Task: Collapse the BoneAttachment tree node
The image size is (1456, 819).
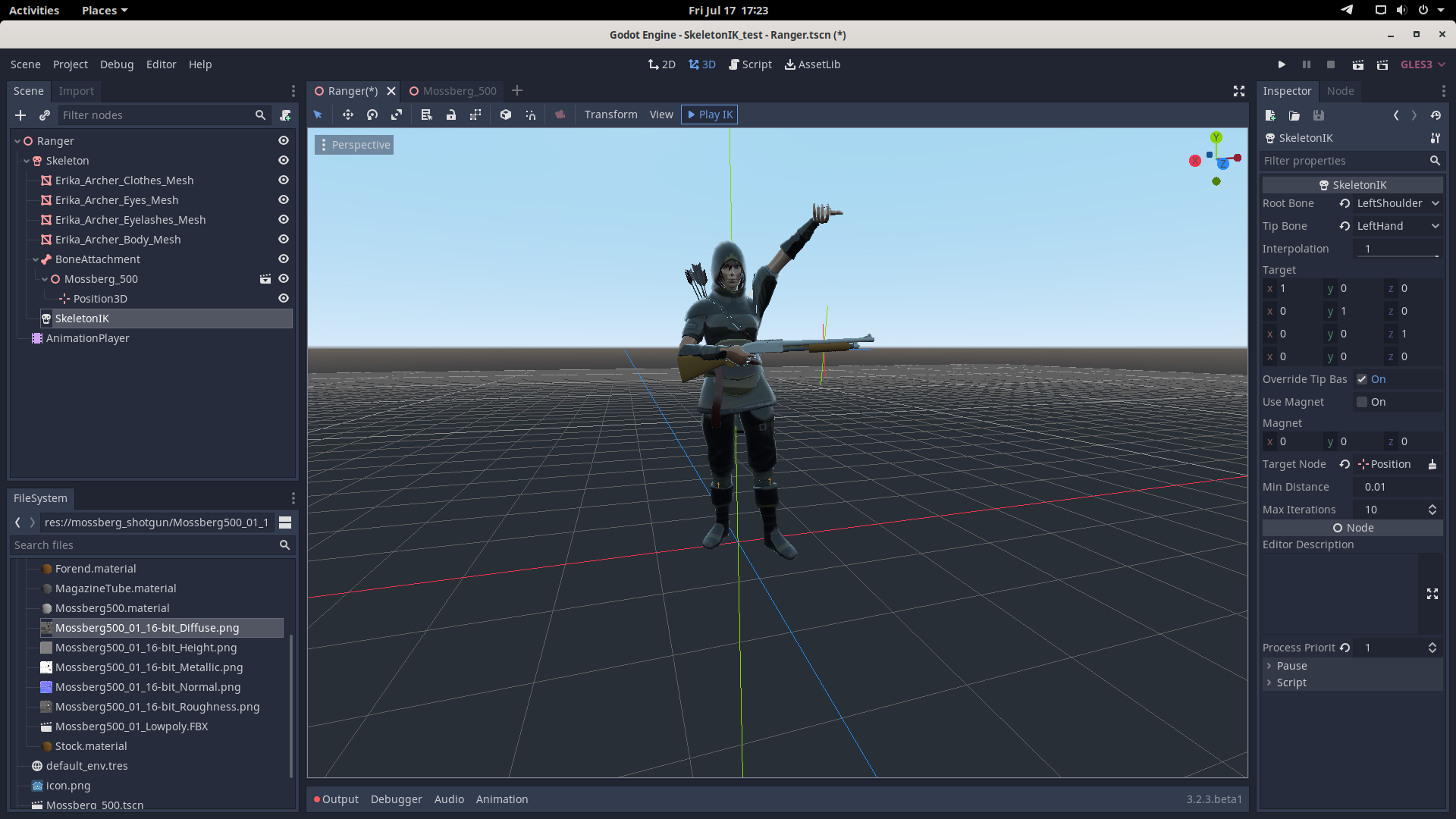Action: tap(36, 259)
